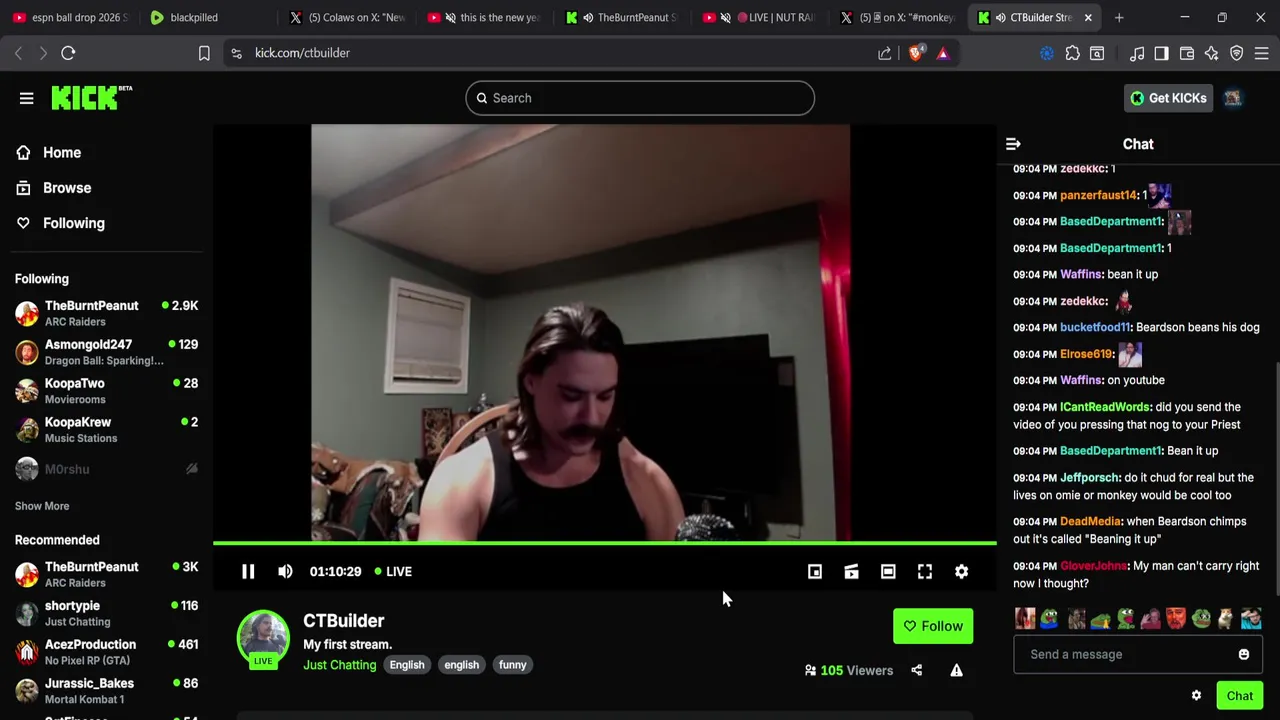Image resolution: width=1280 pixels, height=720 pixels.
Task: Toggle browser sidebar panel
Action: pos(1161,53)
